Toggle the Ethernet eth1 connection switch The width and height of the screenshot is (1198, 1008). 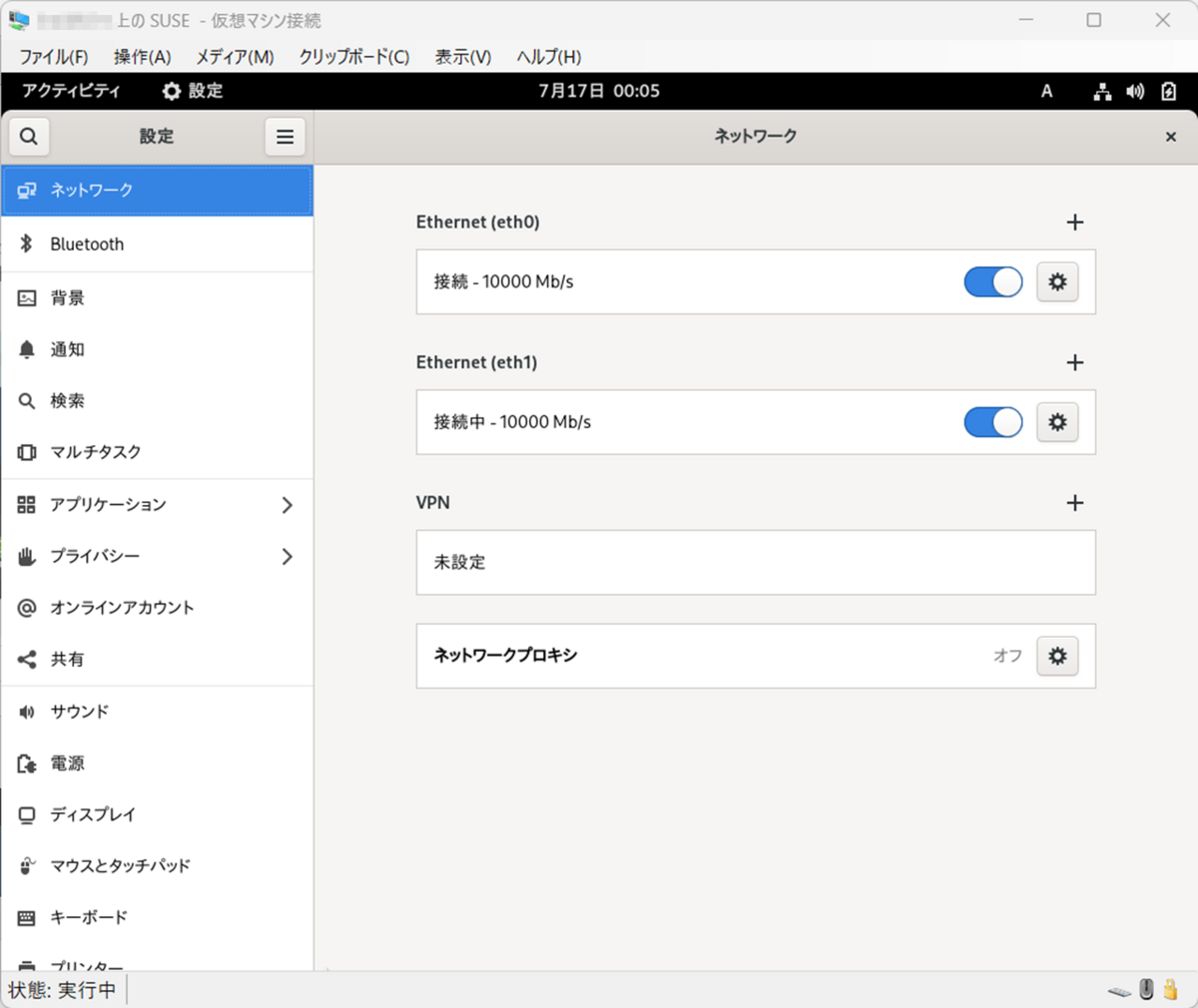pos(993,422)
